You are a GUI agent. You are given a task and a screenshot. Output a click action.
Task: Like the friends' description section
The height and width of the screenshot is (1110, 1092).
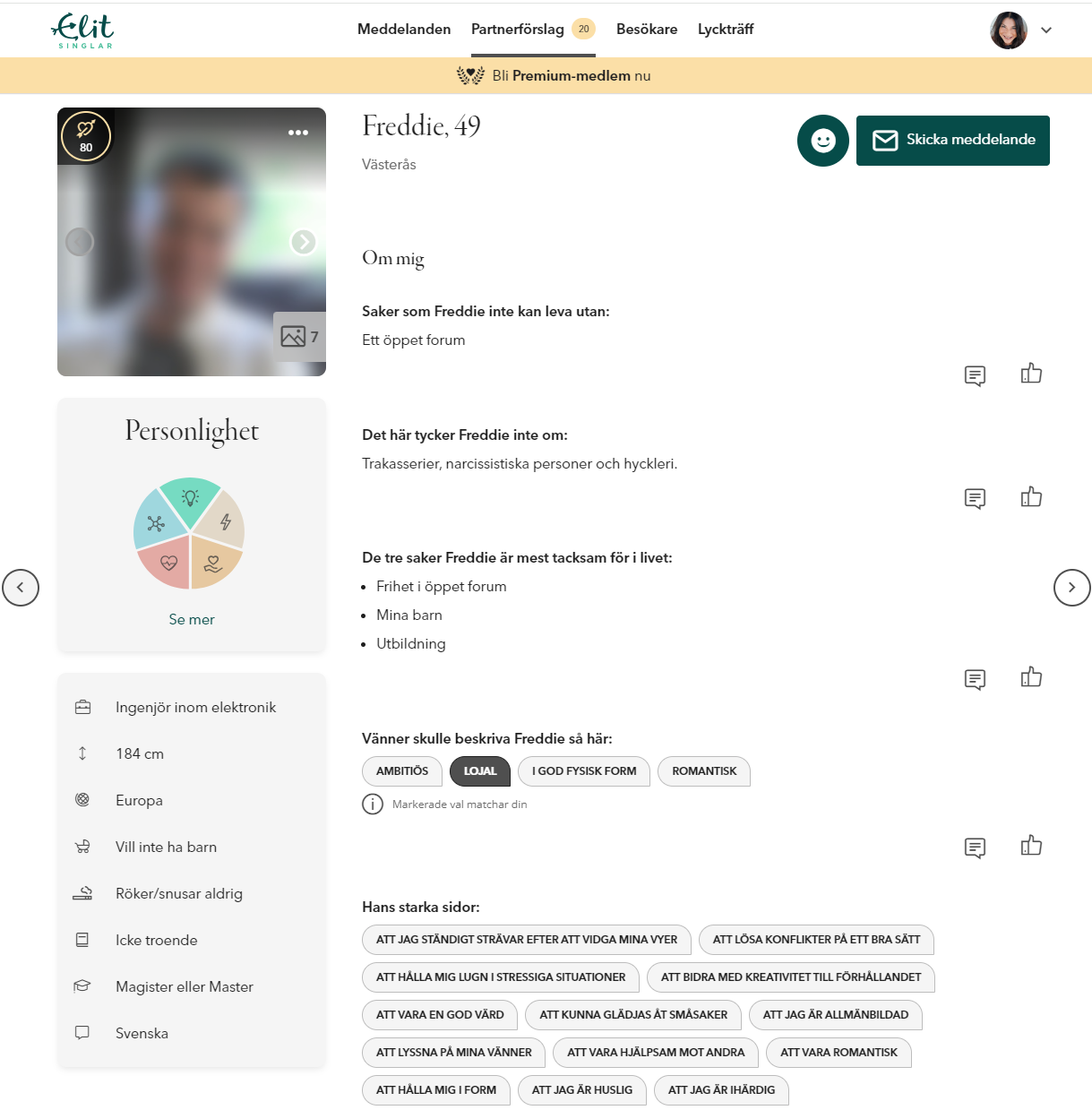1031,846
